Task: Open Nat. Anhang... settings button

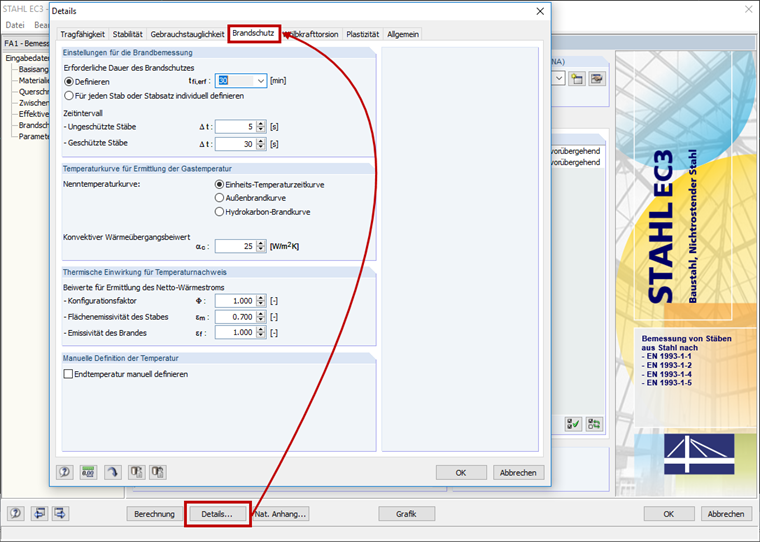Action: pyautogui.click(x=281, y=514)
